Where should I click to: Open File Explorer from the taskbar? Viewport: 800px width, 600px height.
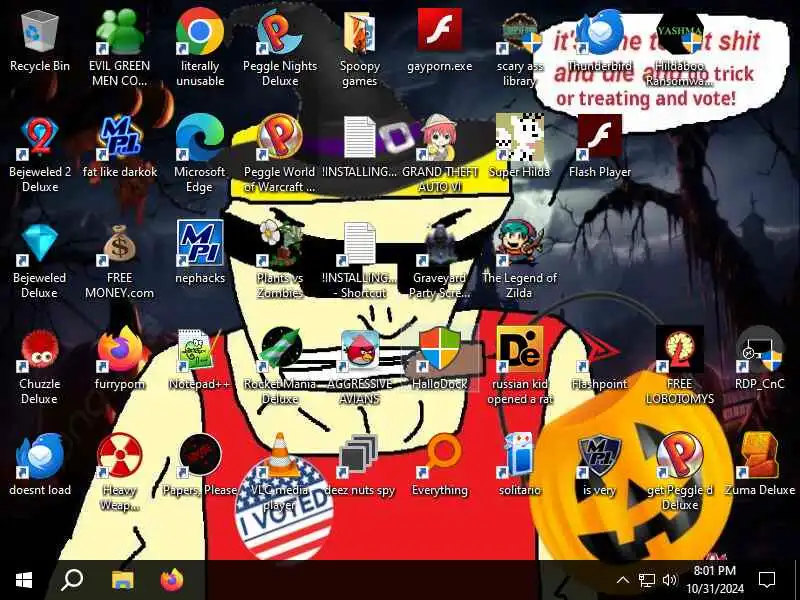pyautogui.click(x=122, y=580)
